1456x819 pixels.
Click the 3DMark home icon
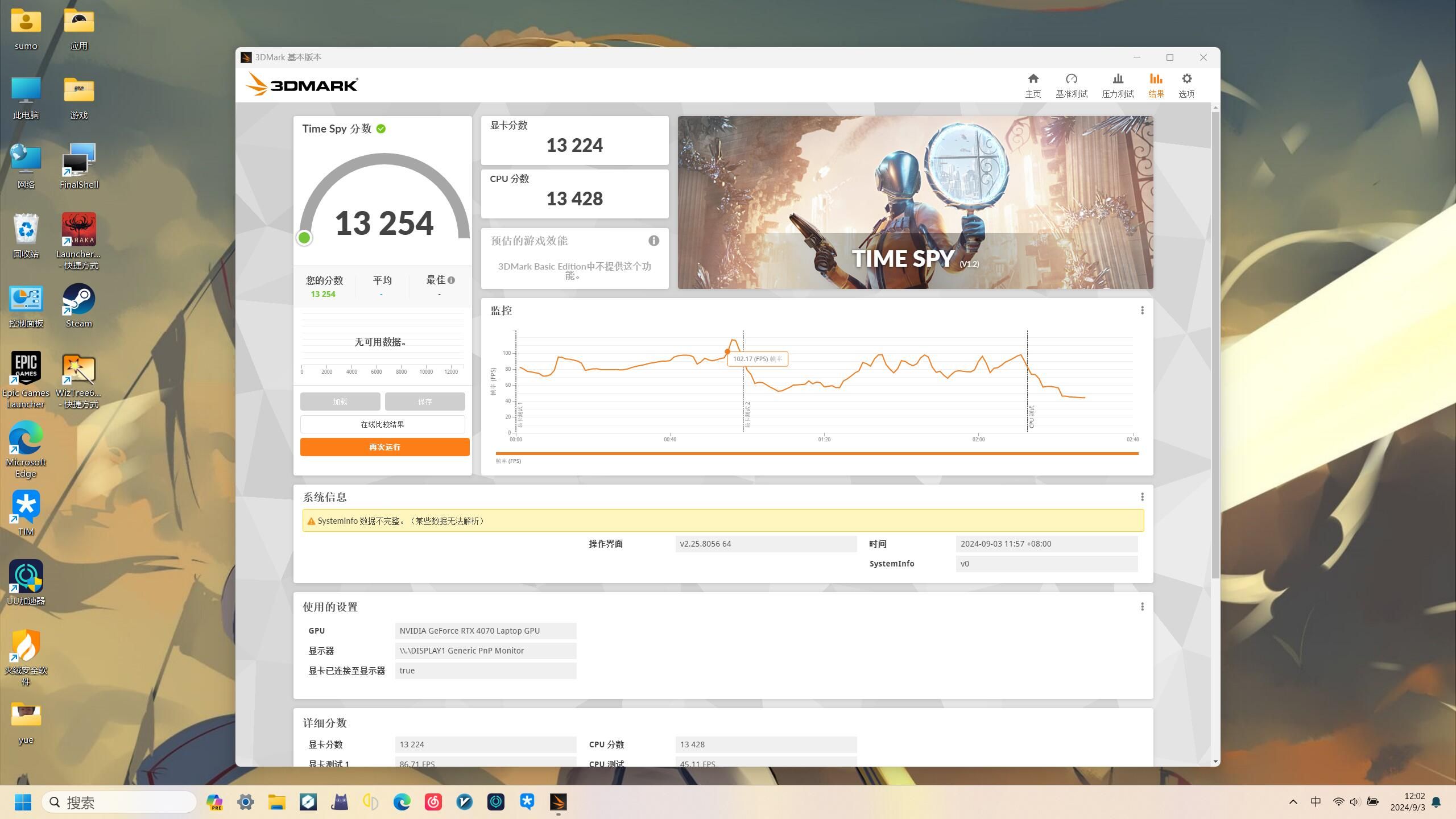(x=1033, y=83)
